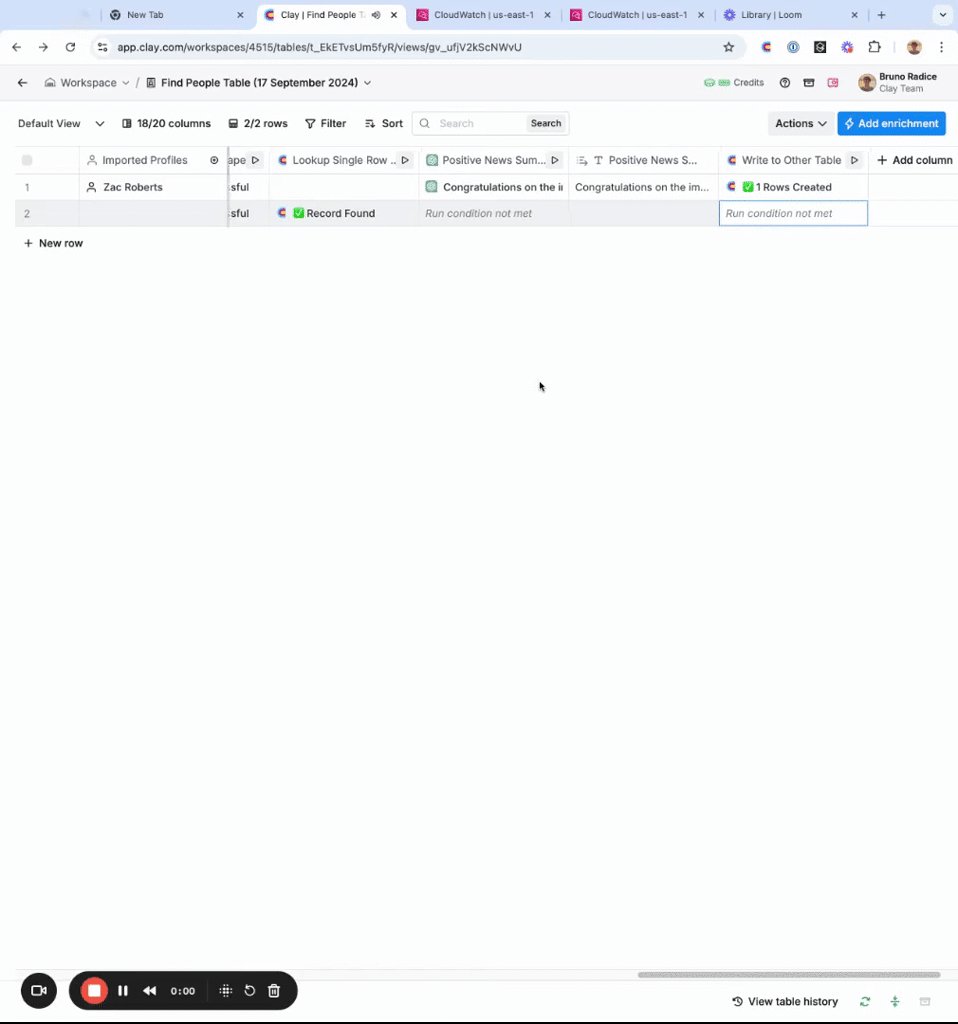Click the horizontal table scrollbar
The image size is (958, 1024).
[789, 974]
